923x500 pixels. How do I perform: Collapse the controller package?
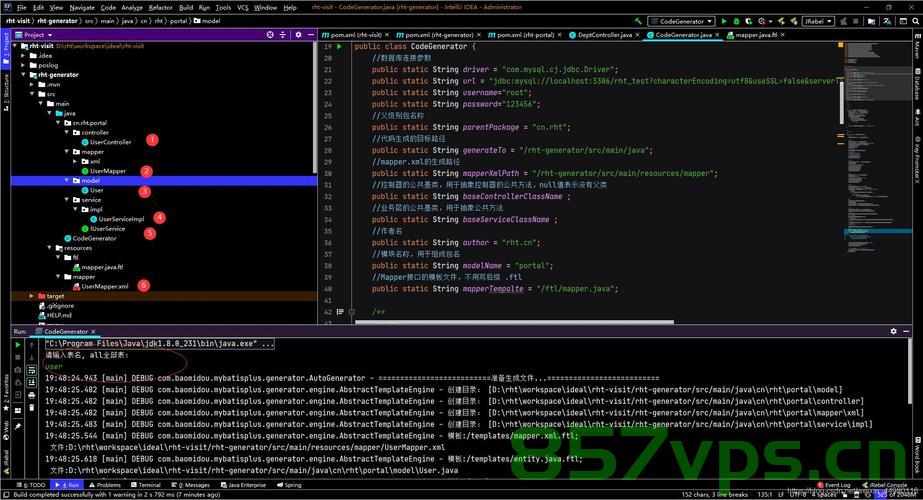click(x=67, y=133)
